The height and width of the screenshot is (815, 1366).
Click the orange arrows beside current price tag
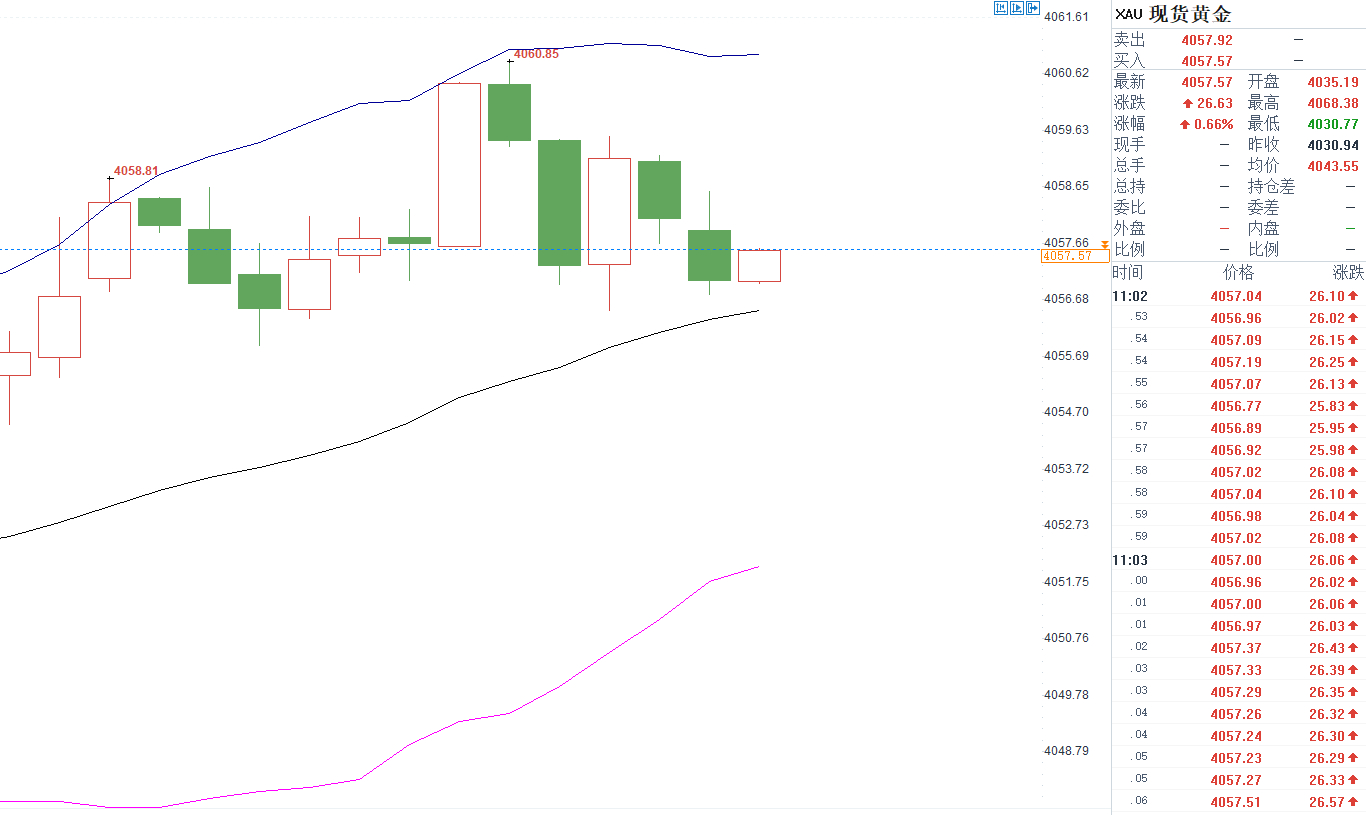tap(1104, 245)
